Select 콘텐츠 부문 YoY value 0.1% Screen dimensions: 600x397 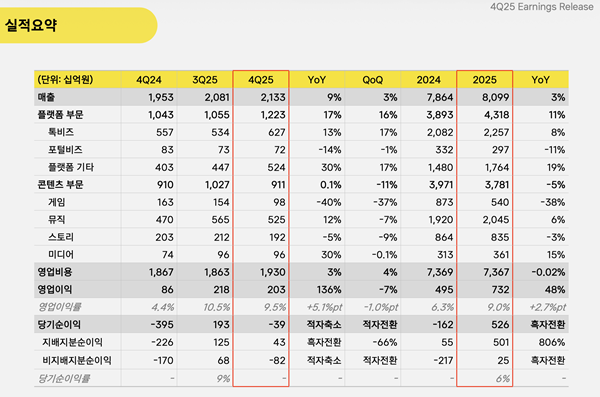[x=331, y=185]
